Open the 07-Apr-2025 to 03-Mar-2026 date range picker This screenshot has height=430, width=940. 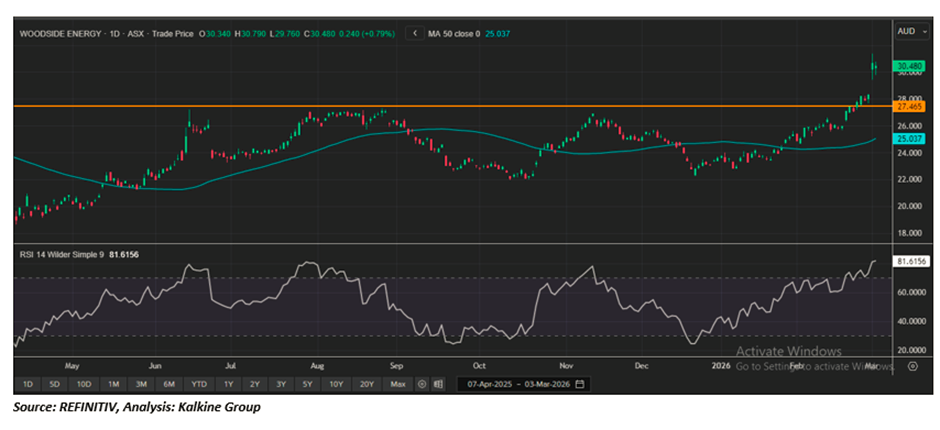click(x=518, y=384)
